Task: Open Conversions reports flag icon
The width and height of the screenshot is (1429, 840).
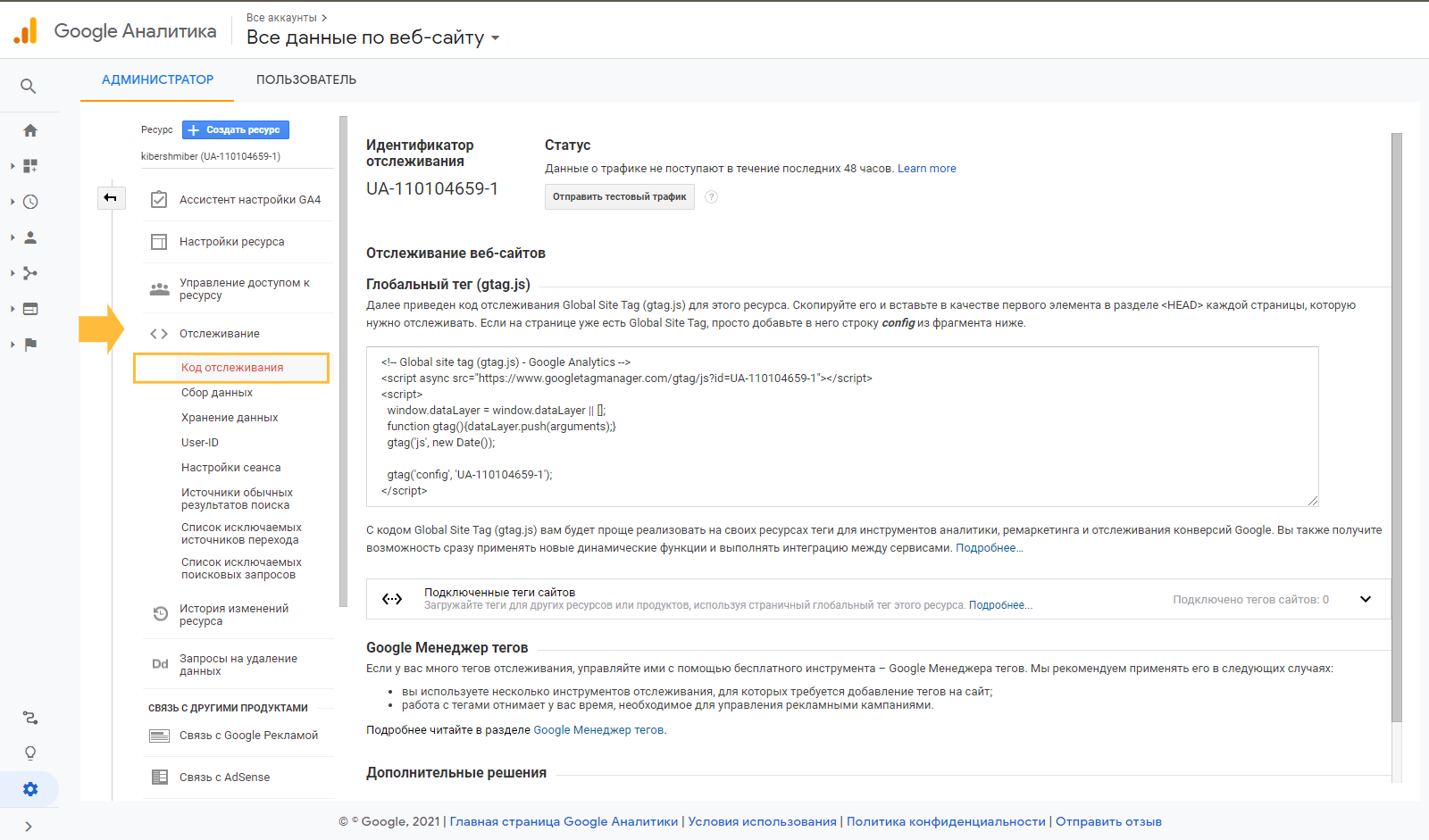Action: point(30,345)
